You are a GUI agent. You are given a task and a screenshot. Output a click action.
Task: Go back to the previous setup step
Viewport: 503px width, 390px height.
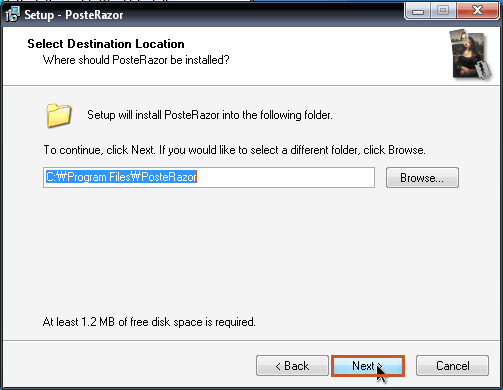click(x=292, y=366)
